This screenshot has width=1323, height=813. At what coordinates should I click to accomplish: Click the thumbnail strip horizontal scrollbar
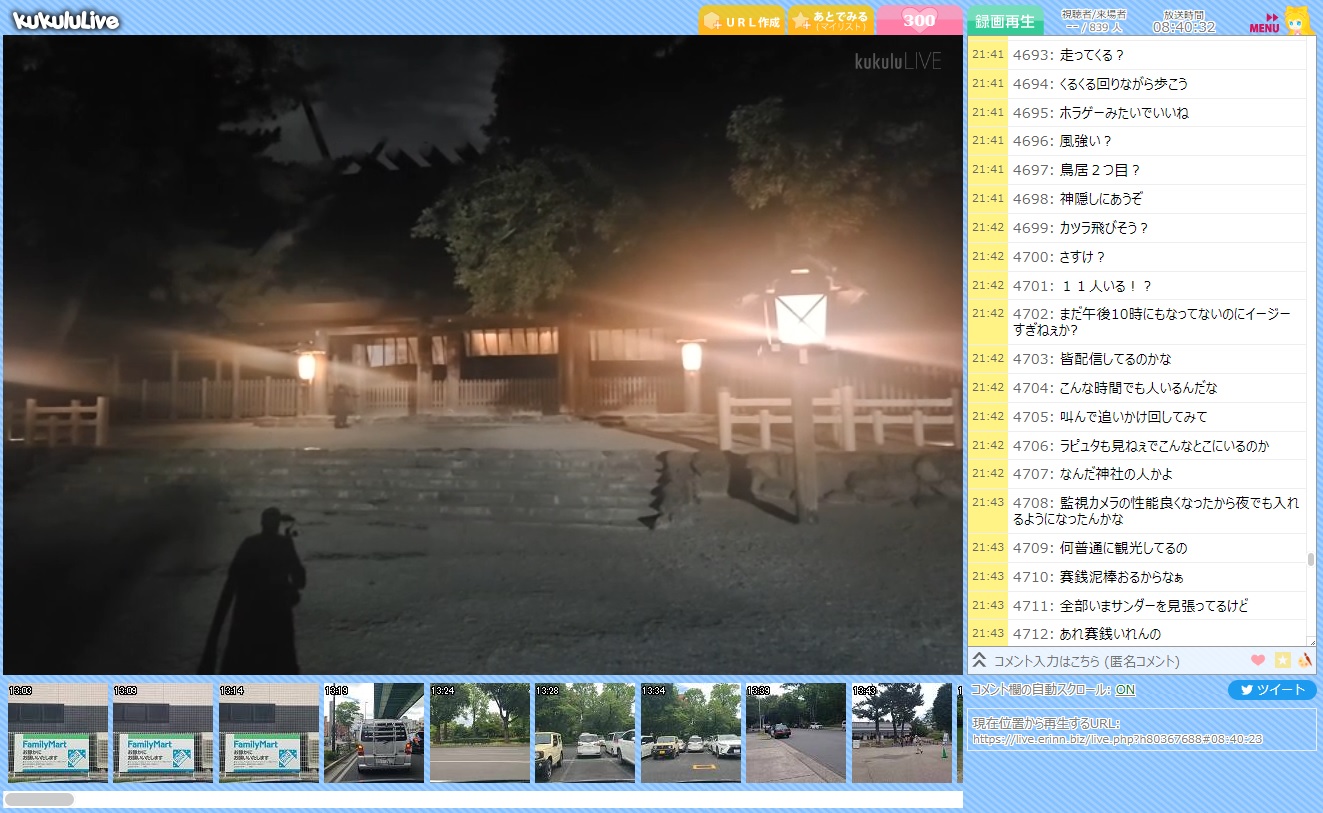40,799
